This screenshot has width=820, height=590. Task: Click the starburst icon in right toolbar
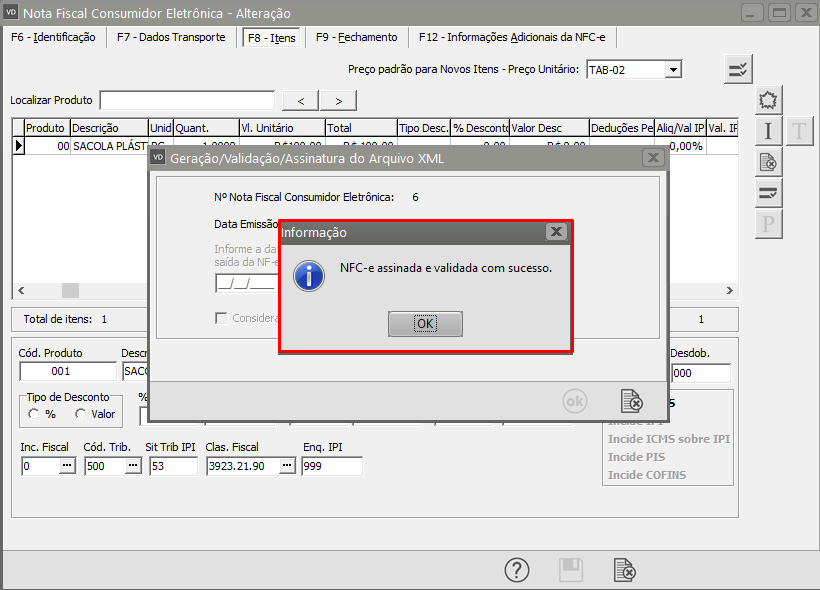click(768, 101)
